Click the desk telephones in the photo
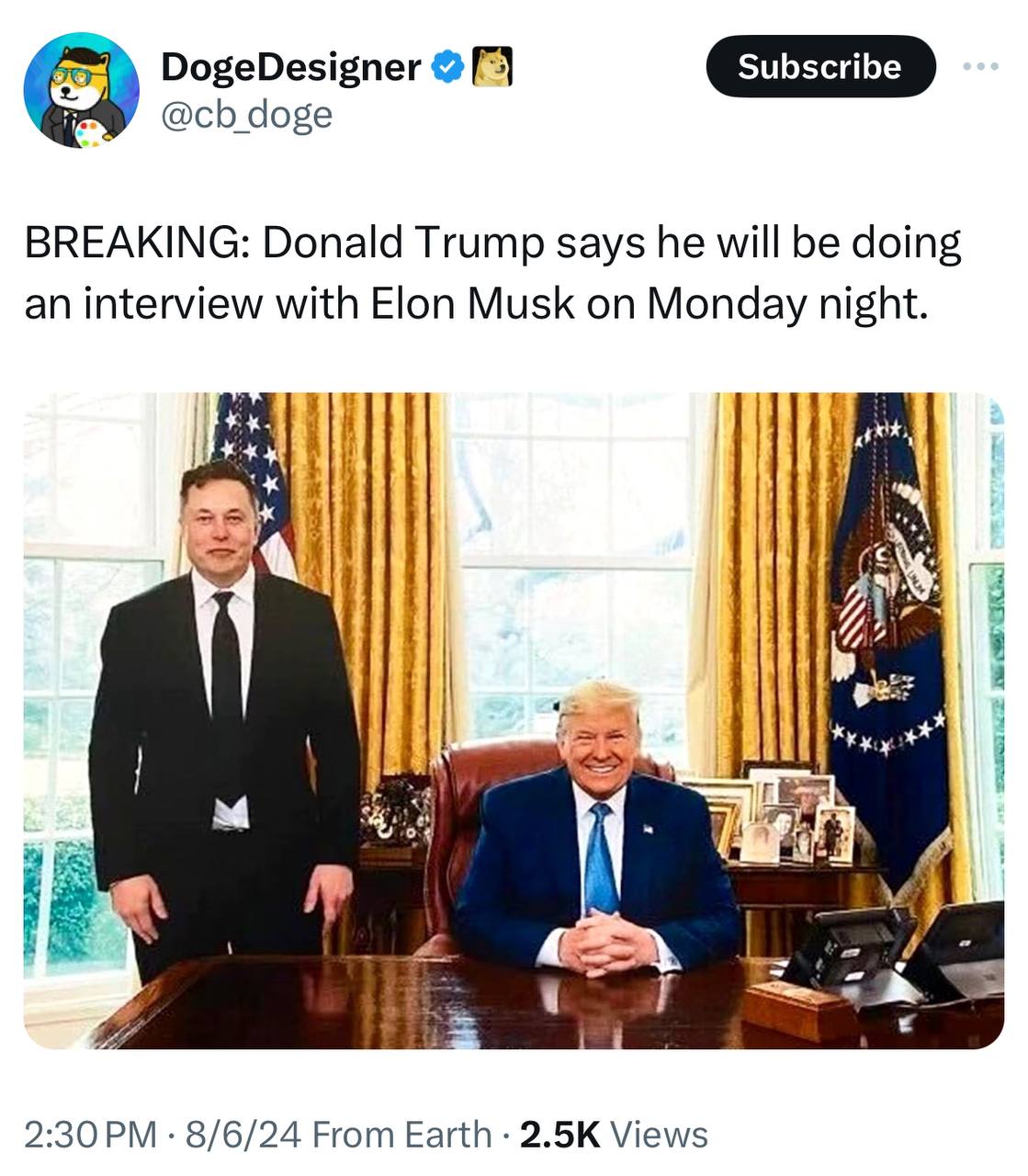1028x1176 pixels. coord(896,951)
